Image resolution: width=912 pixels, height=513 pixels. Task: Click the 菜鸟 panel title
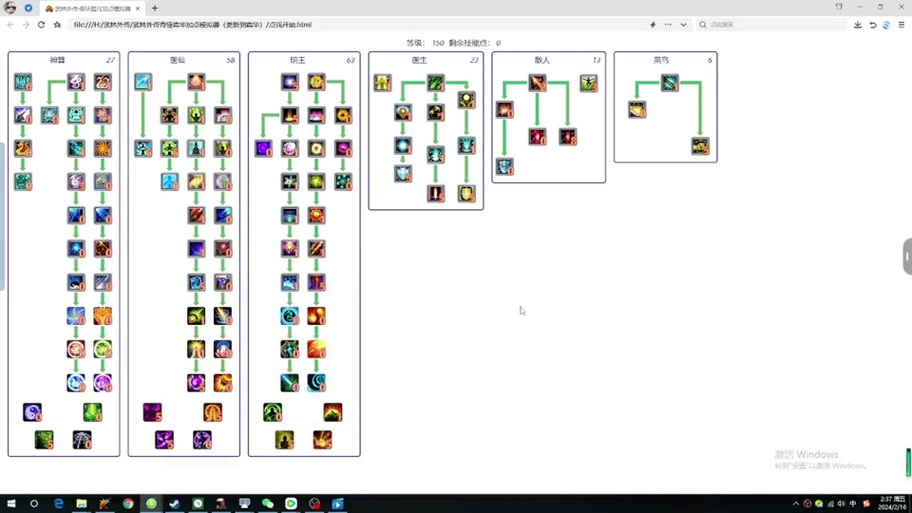661,60
